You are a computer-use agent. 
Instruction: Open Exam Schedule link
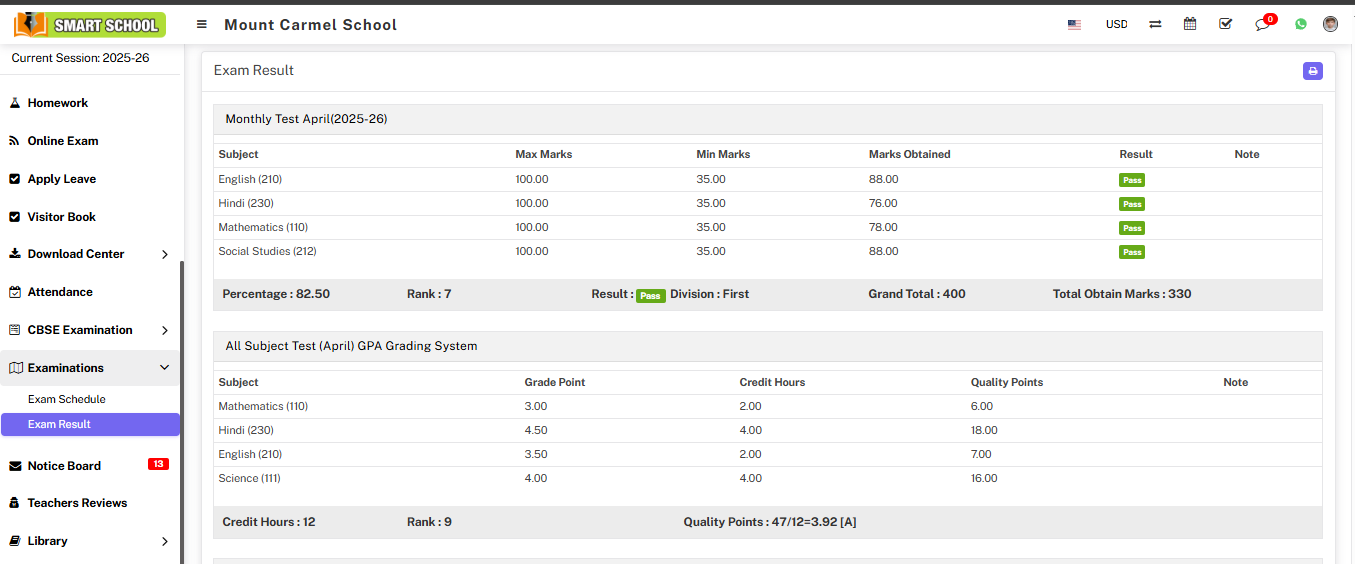pyautogui.click(x=67, y=399)
